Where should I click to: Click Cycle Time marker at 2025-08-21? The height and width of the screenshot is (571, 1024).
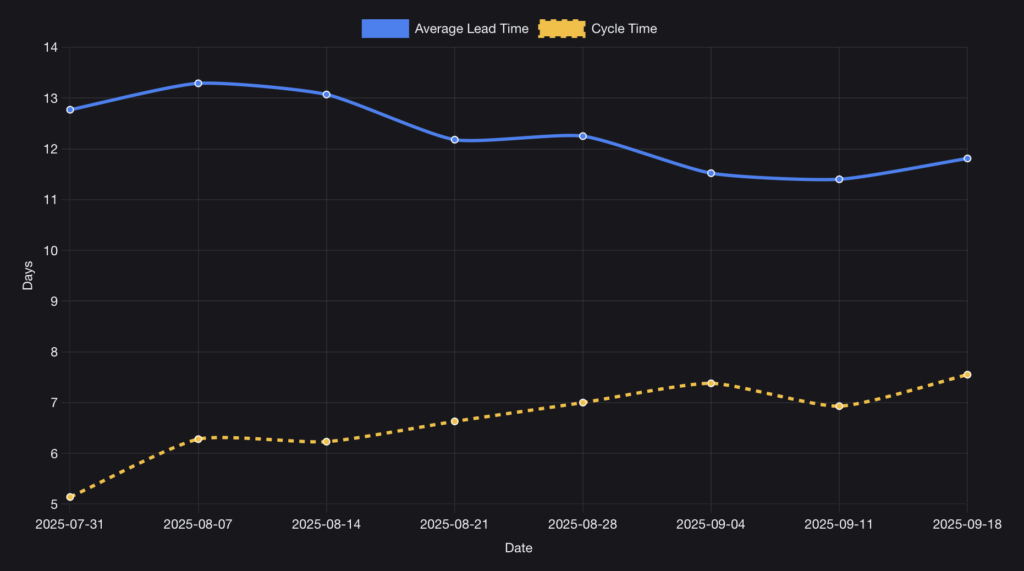[454, 422]
